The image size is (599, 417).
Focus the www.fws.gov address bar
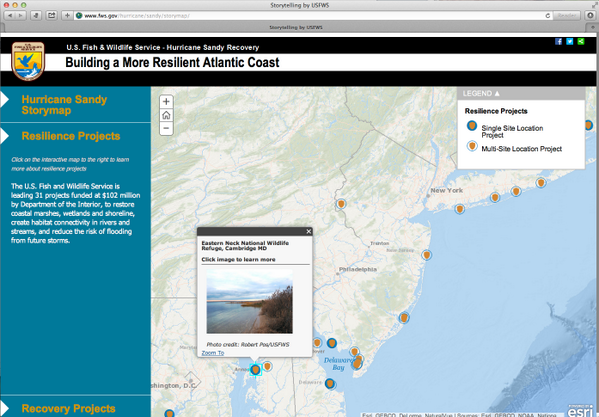(x=313, y=16)
